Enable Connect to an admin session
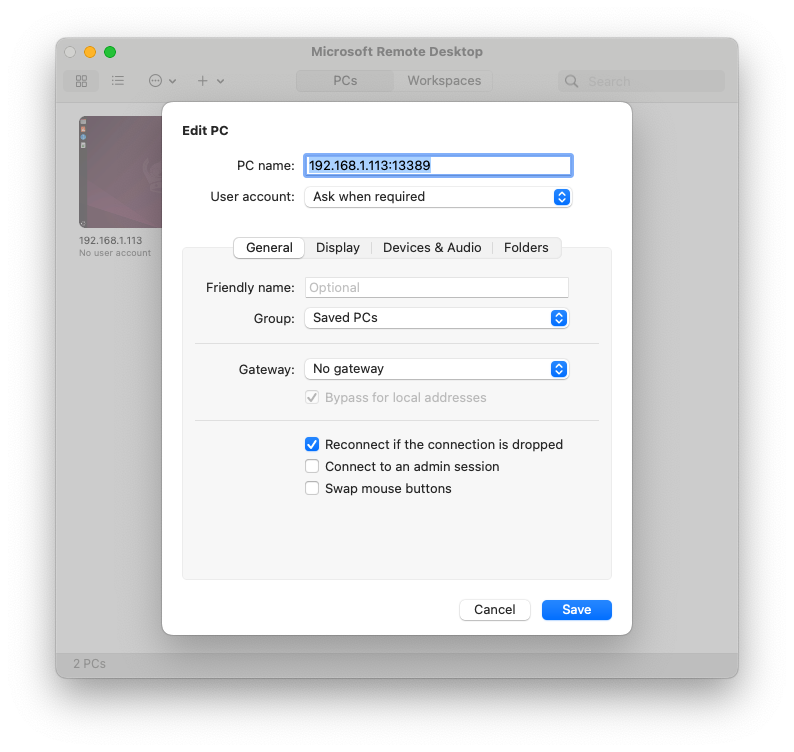The width and height of the screenshot is (794, 752). [312, 466]
